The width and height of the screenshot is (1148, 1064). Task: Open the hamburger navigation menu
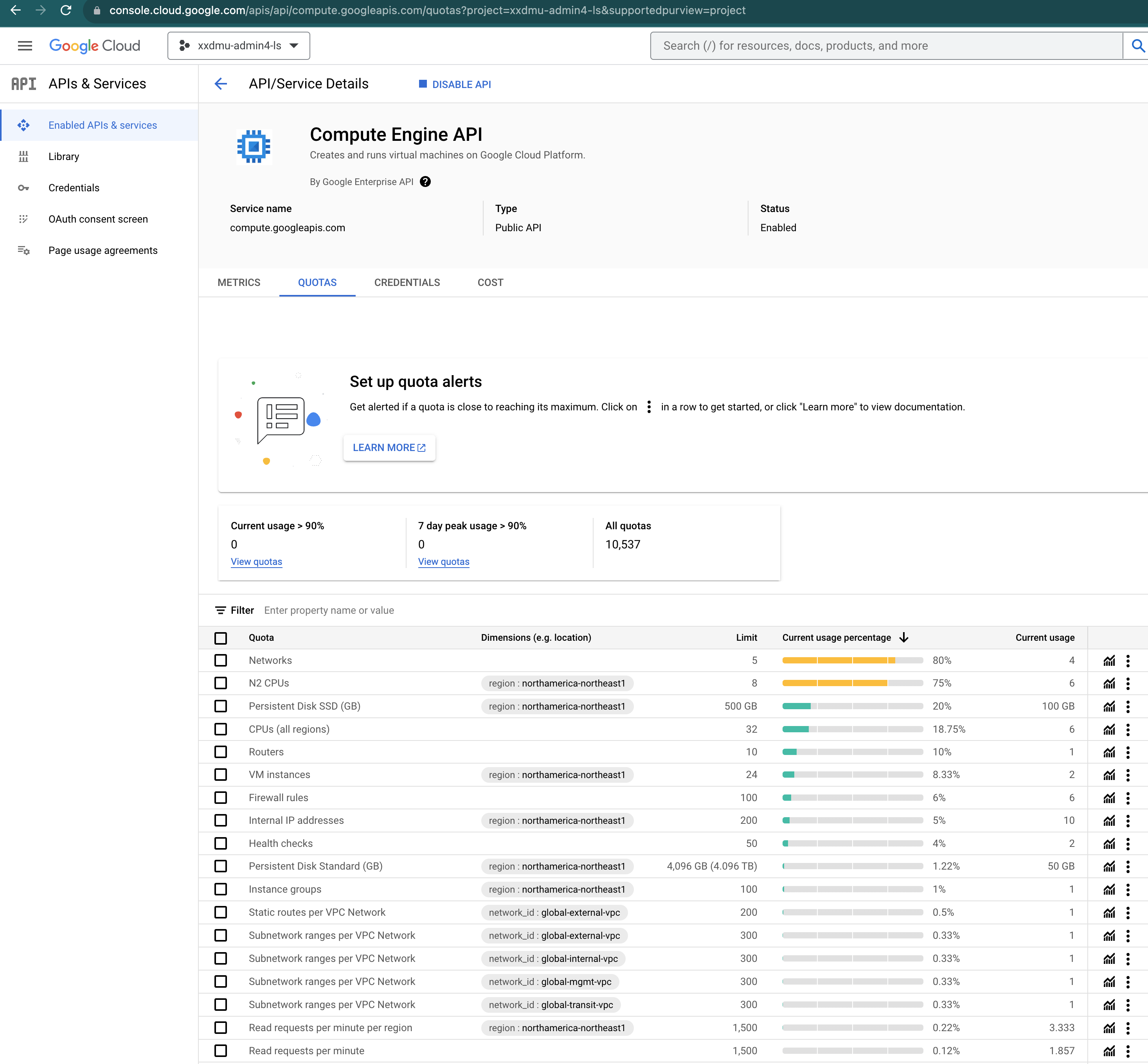[25, 45]
